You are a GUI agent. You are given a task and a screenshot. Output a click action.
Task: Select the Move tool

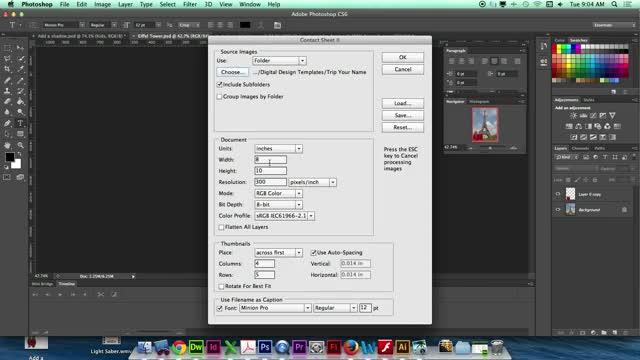20,48
